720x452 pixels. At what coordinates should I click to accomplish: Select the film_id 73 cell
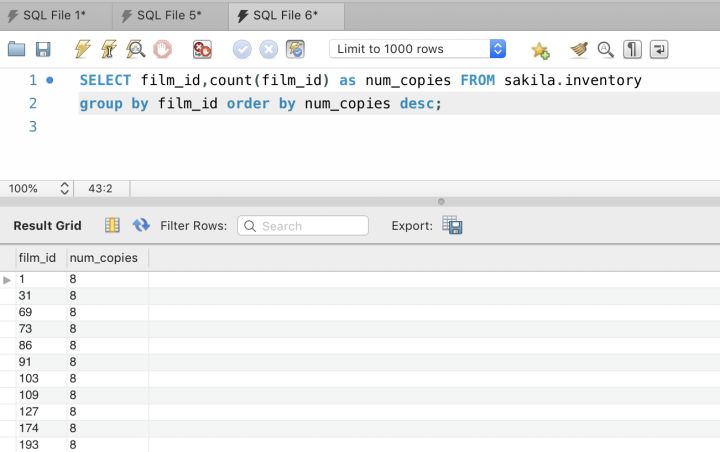pyautogui.click(x=41, y=328)
